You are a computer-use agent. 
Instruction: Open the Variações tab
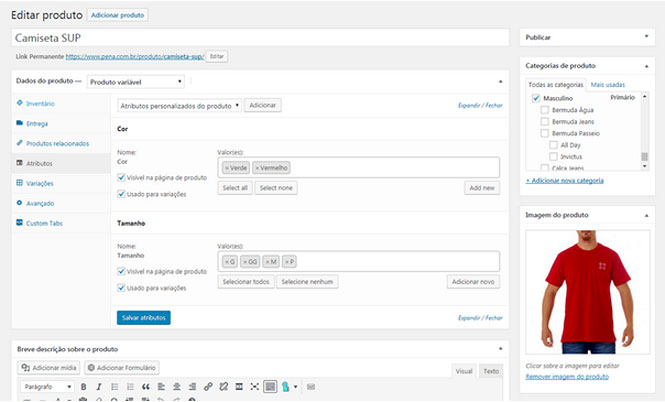[41, 183]
